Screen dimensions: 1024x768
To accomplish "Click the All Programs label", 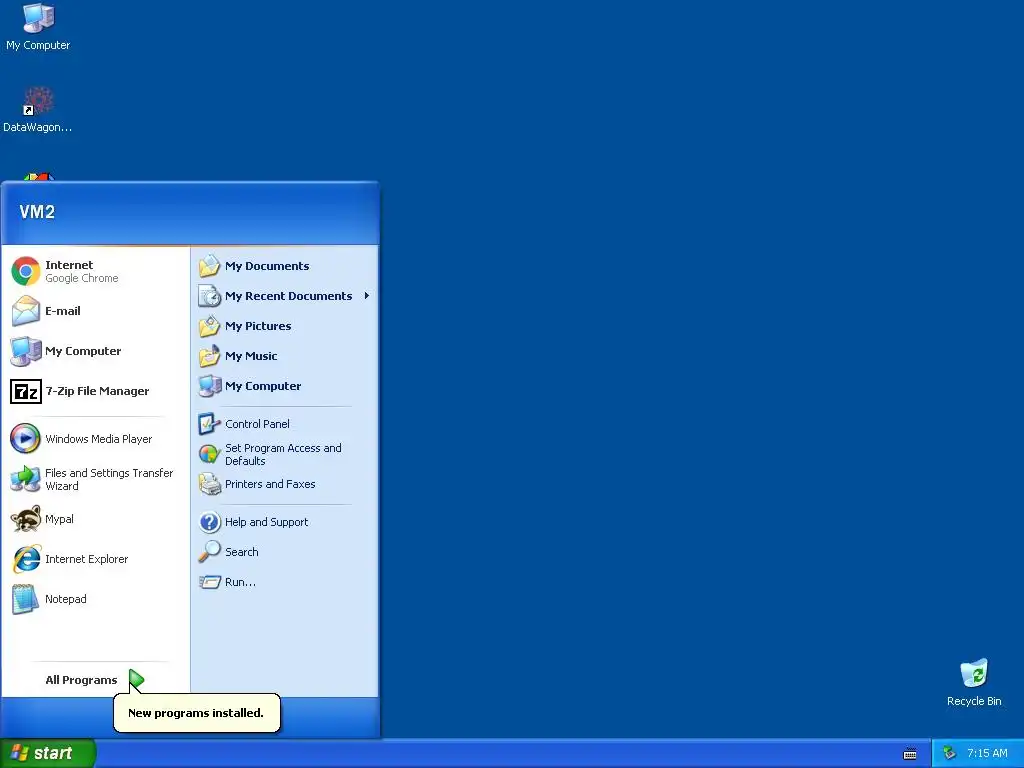I will point(81,680).
